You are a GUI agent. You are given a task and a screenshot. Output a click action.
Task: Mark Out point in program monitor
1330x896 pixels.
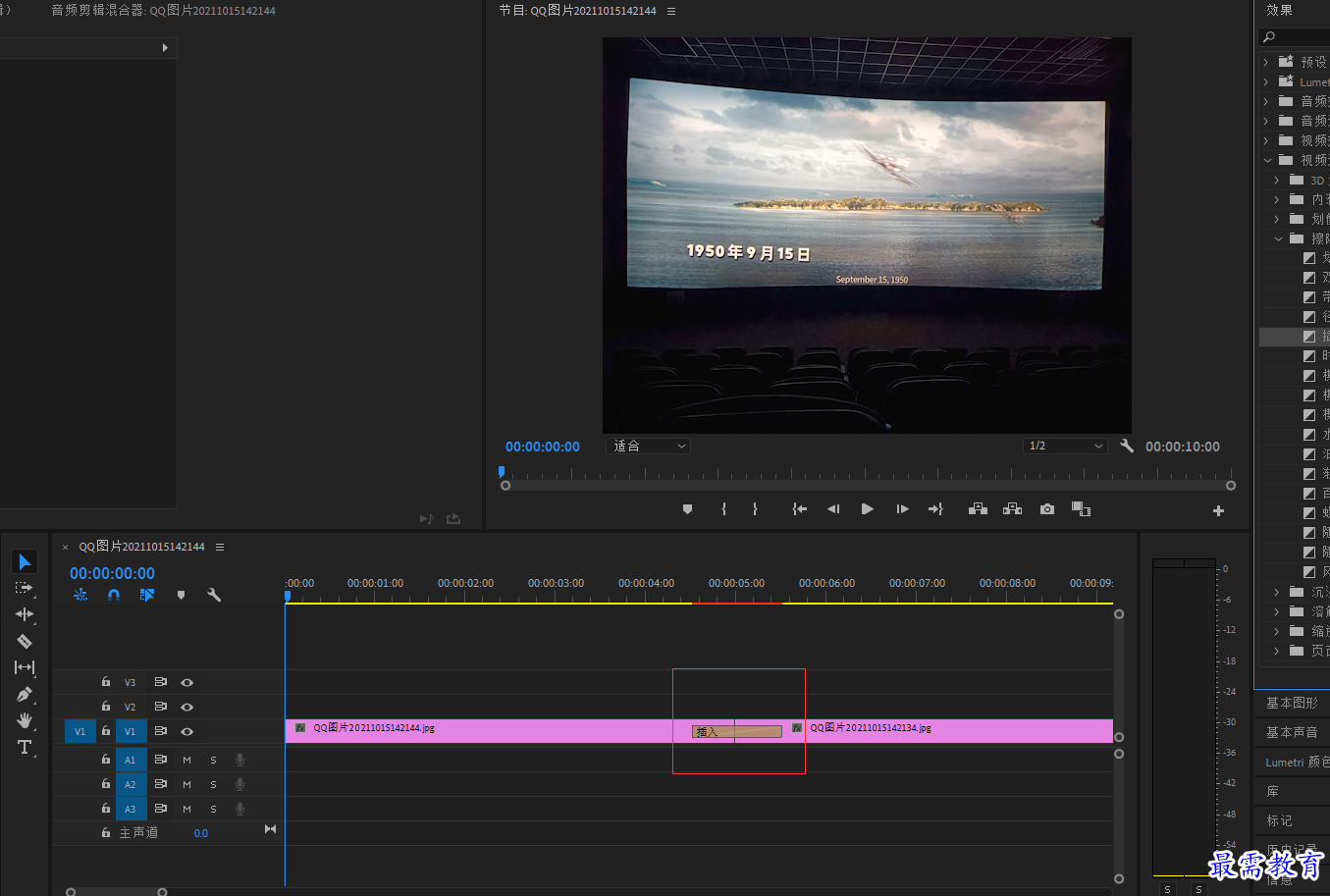tap(755, 509)
